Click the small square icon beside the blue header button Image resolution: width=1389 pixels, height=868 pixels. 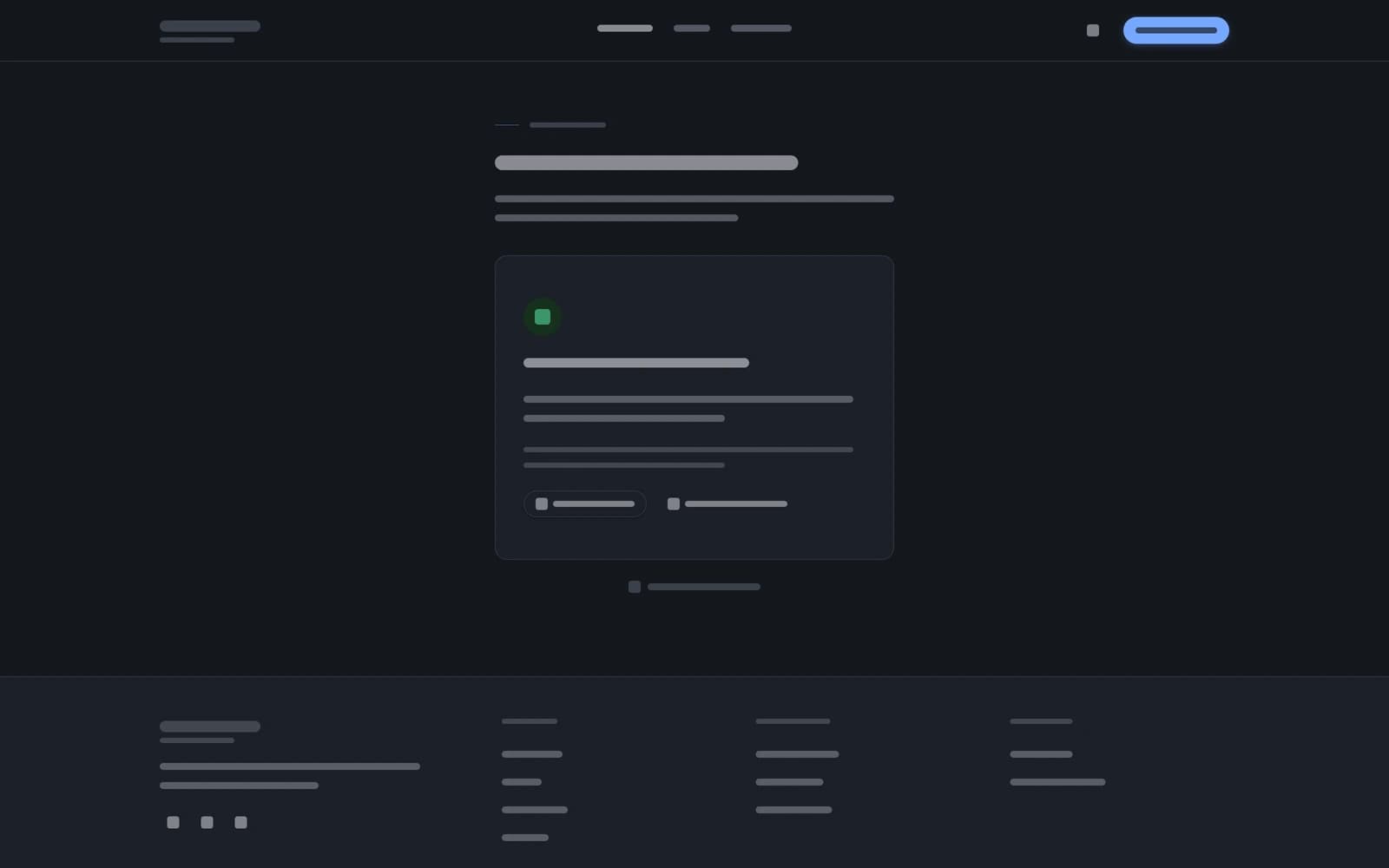pos(1093,30)
